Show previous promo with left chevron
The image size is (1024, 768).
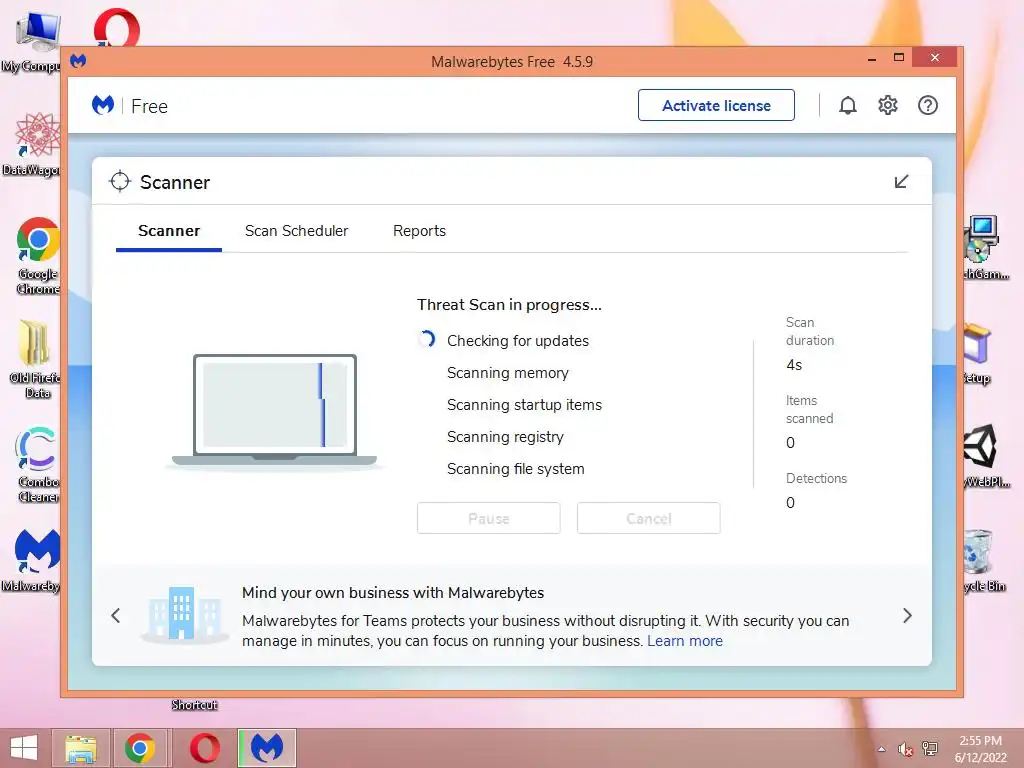click(x=116, y=615)
